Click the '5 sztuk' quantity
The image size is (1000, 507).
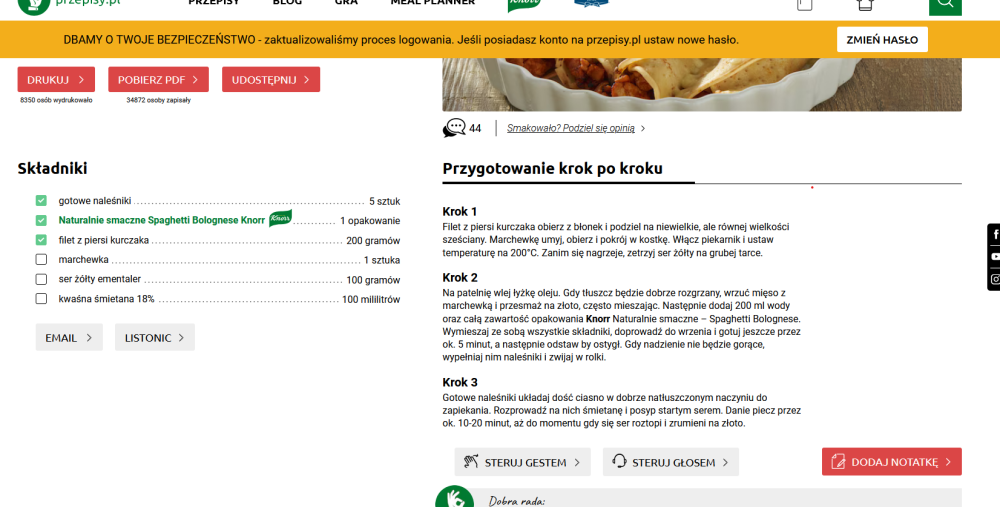[385, 202]
